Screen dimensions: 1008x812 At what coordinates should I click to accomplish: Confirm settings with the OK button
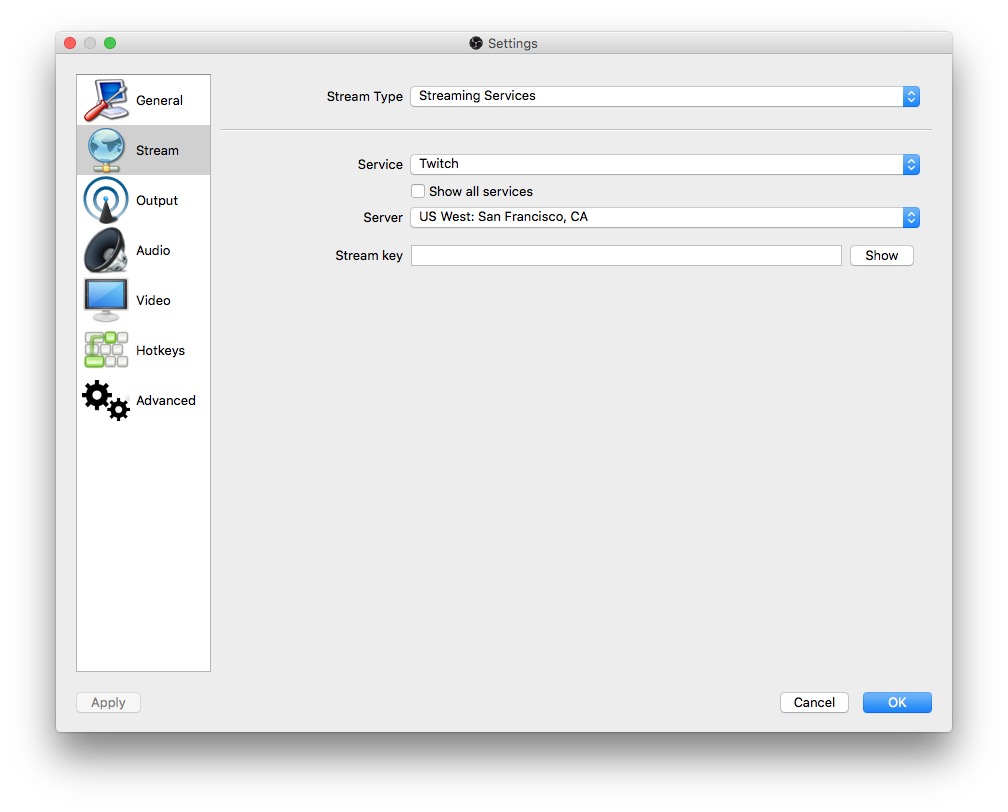tap(897, 703)
